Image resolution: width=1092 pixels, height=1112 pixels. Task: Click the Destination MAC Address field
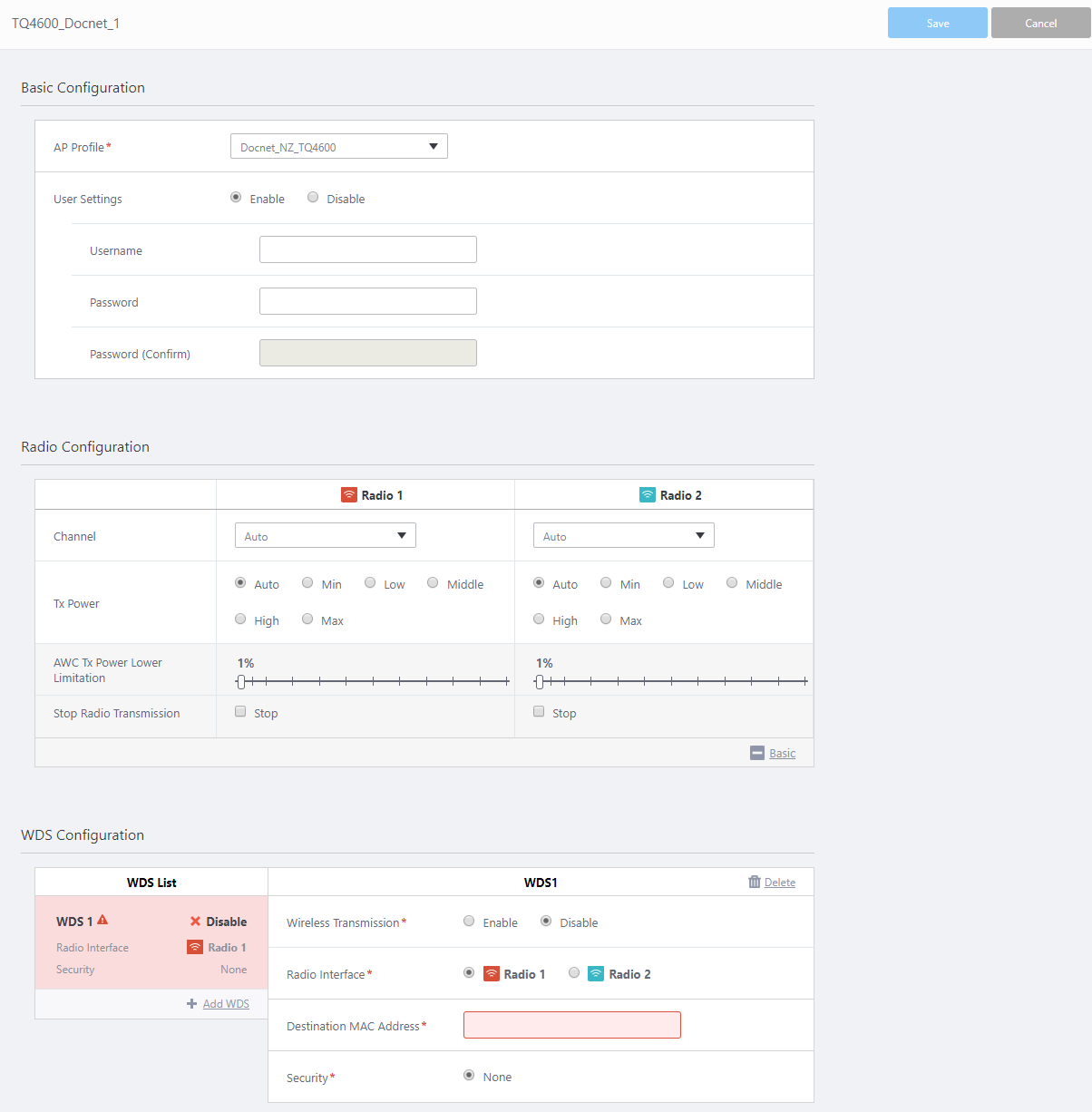(x=571, y=1025)
